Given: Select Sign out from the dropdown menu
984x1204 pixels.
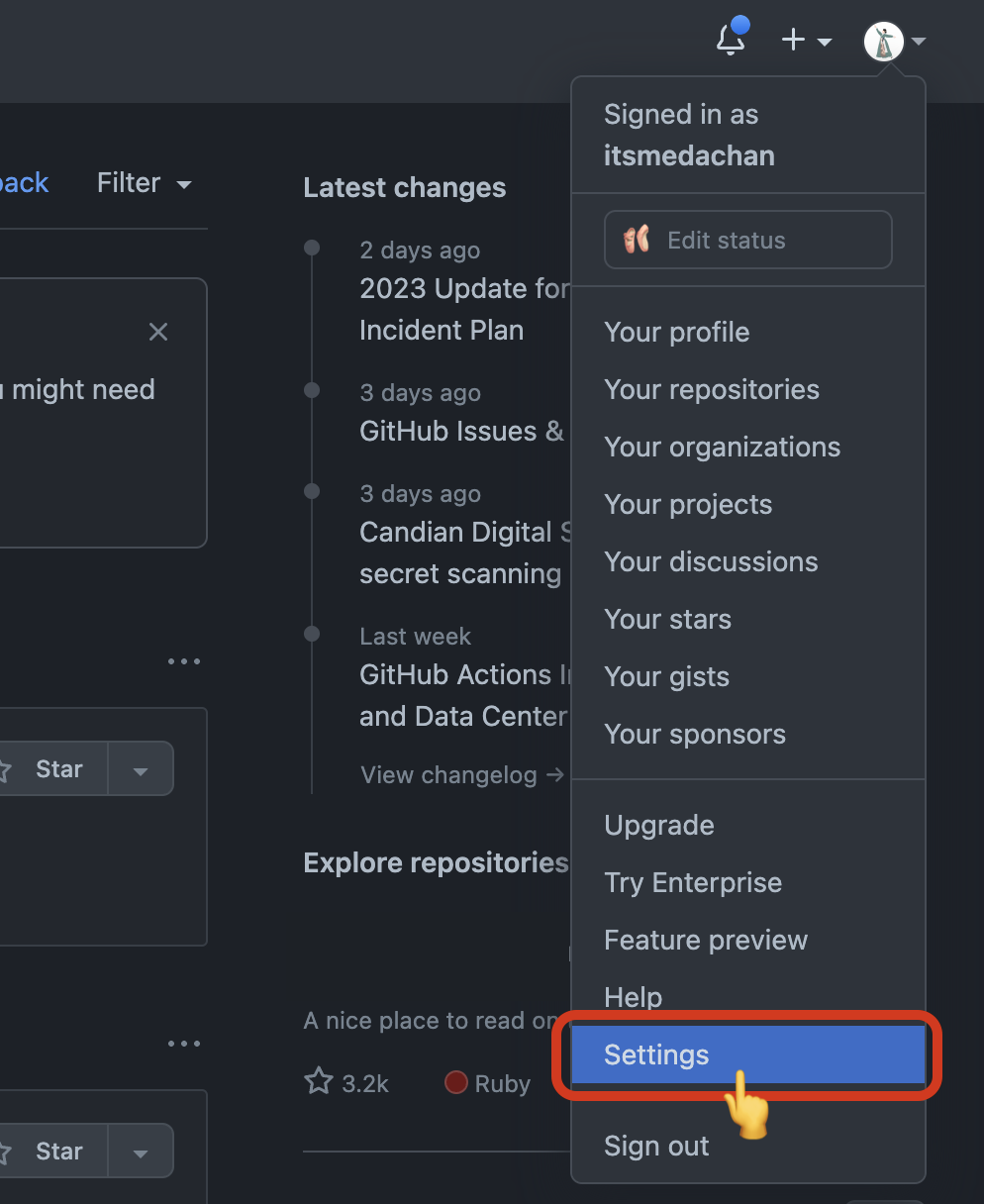Looking at the screenshot, I should click(656, 1146).
